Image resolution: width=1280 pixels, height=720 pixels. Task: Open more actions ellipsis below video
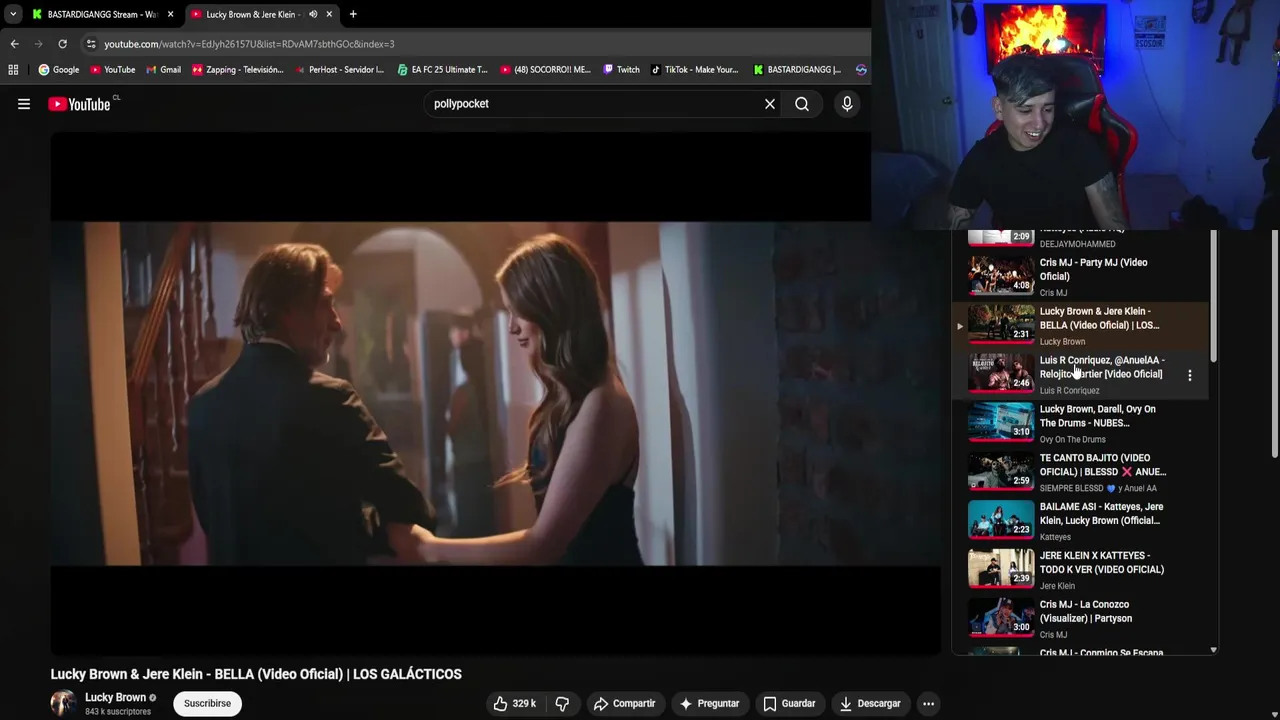pyautogui.click(x=928, y=704)
